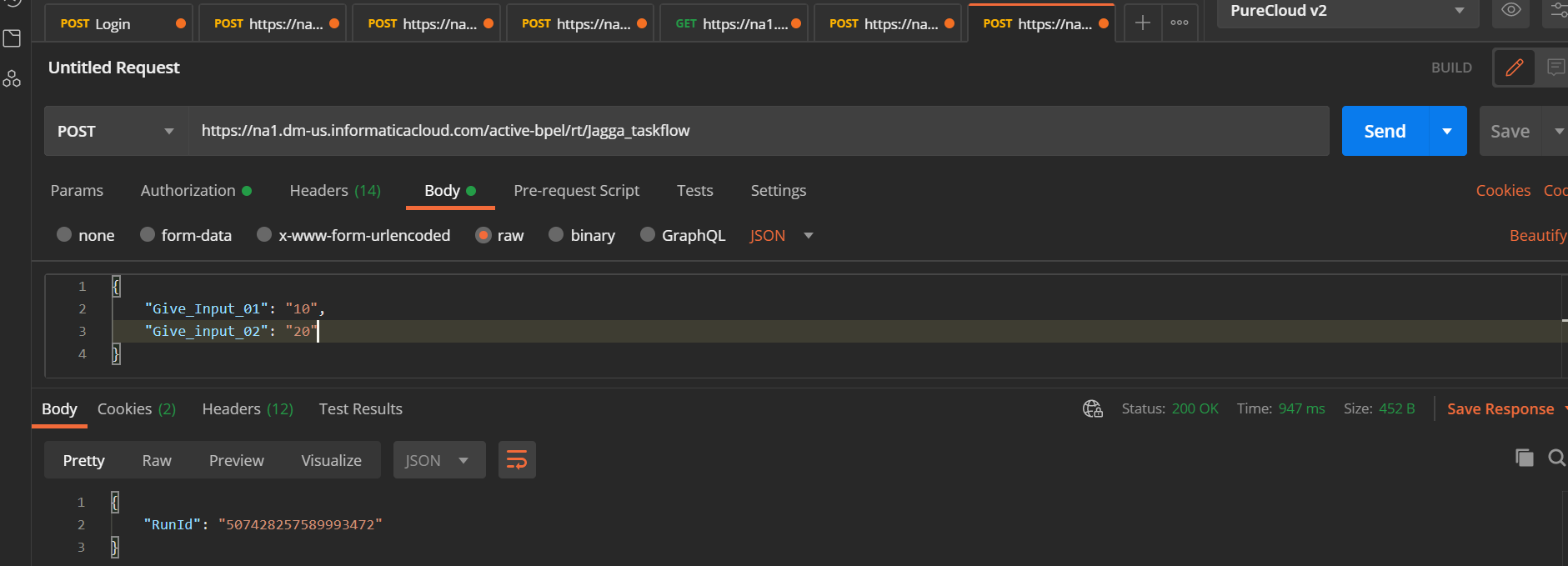The image size is (1568, 566).
Task: Open the tab options ellipsis menu
Action: pyautogui.click(x=1180, y=23)
